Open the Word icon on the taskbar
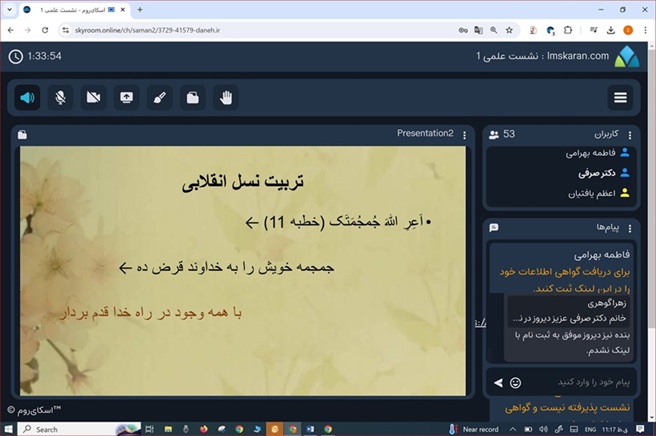Screen dimensions: 656x436 [310, 429]
